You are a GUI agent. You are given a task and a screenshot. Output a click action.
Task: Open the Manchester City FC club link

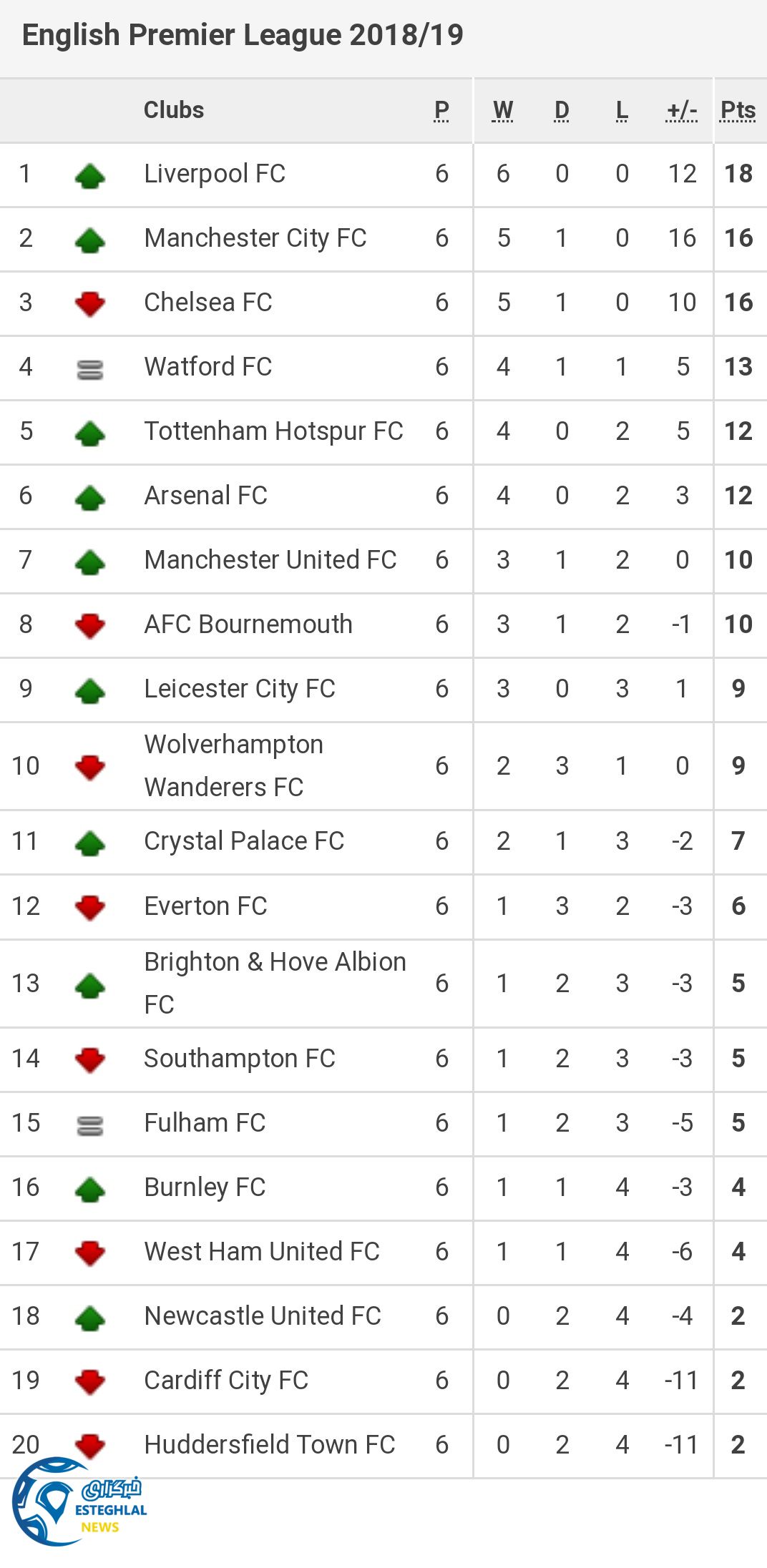pos(255,238)
